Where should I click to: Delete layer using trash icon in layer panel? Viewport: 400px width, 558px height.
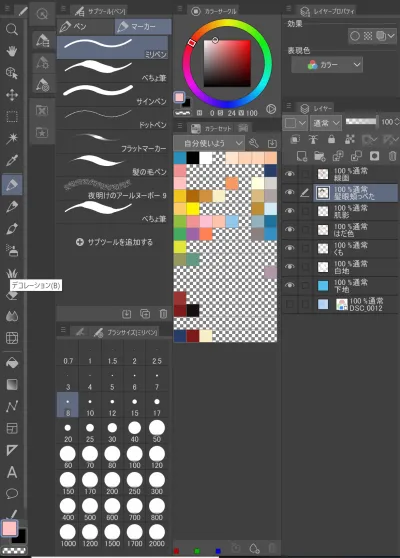pos(392,156)
